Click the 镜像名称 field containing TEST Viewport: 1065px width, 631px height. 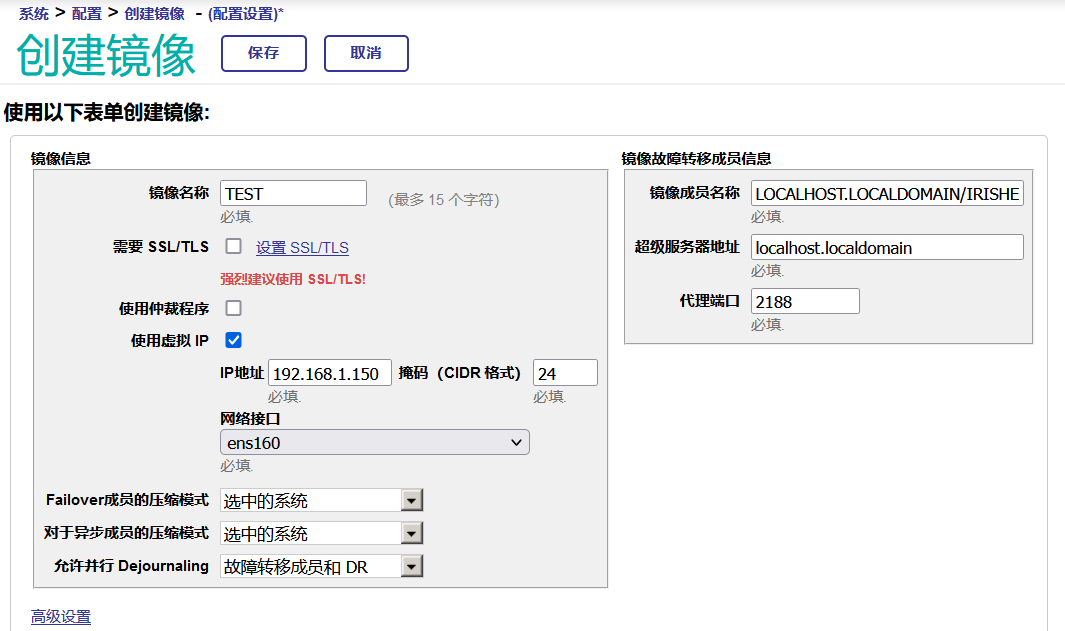click(293, 193)
